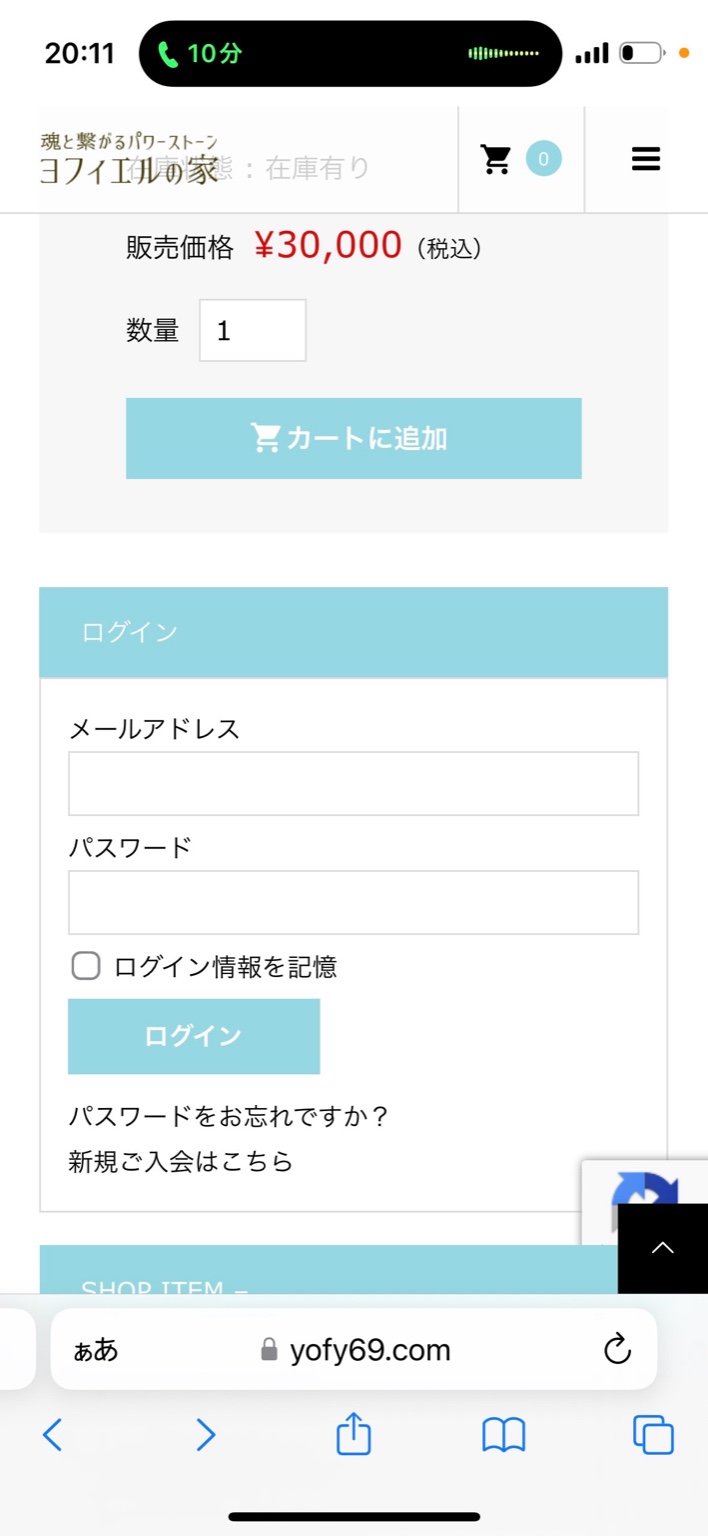The image size is (708, 1536).
Task: Open the shopping cart icon
Action: tap(496, 160)
